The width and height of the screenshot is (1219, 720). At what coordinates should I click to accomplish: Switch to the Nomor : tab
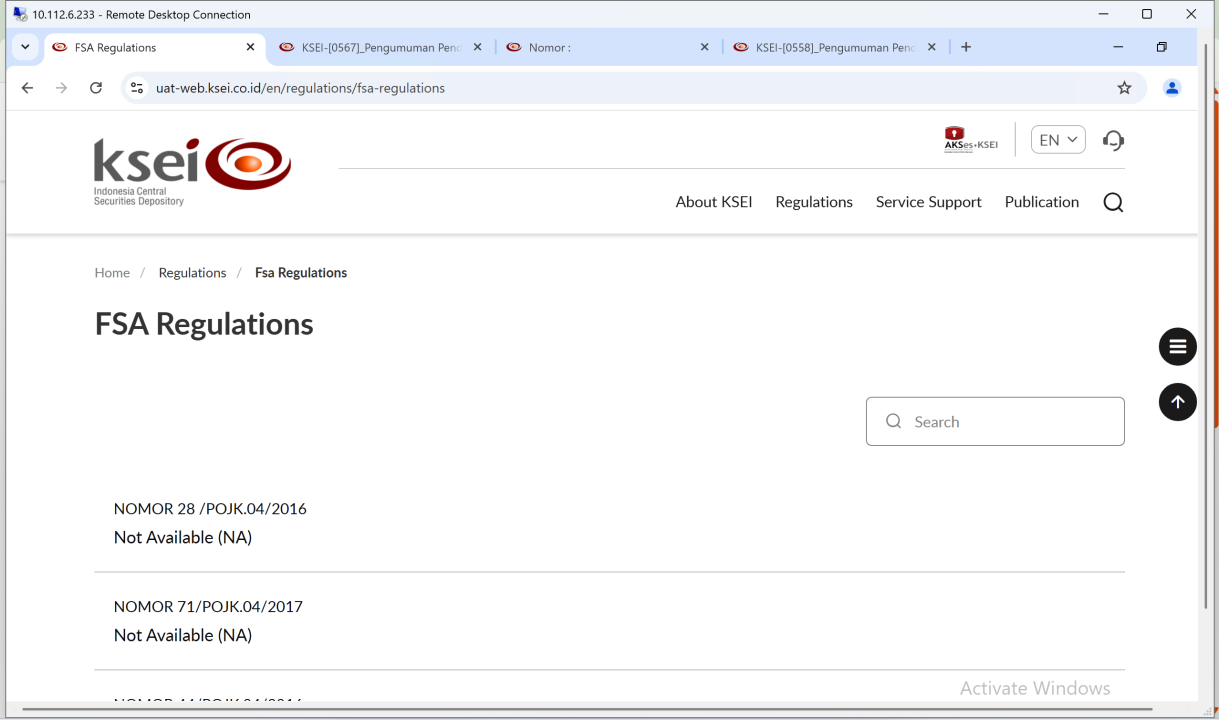[608, 48]
